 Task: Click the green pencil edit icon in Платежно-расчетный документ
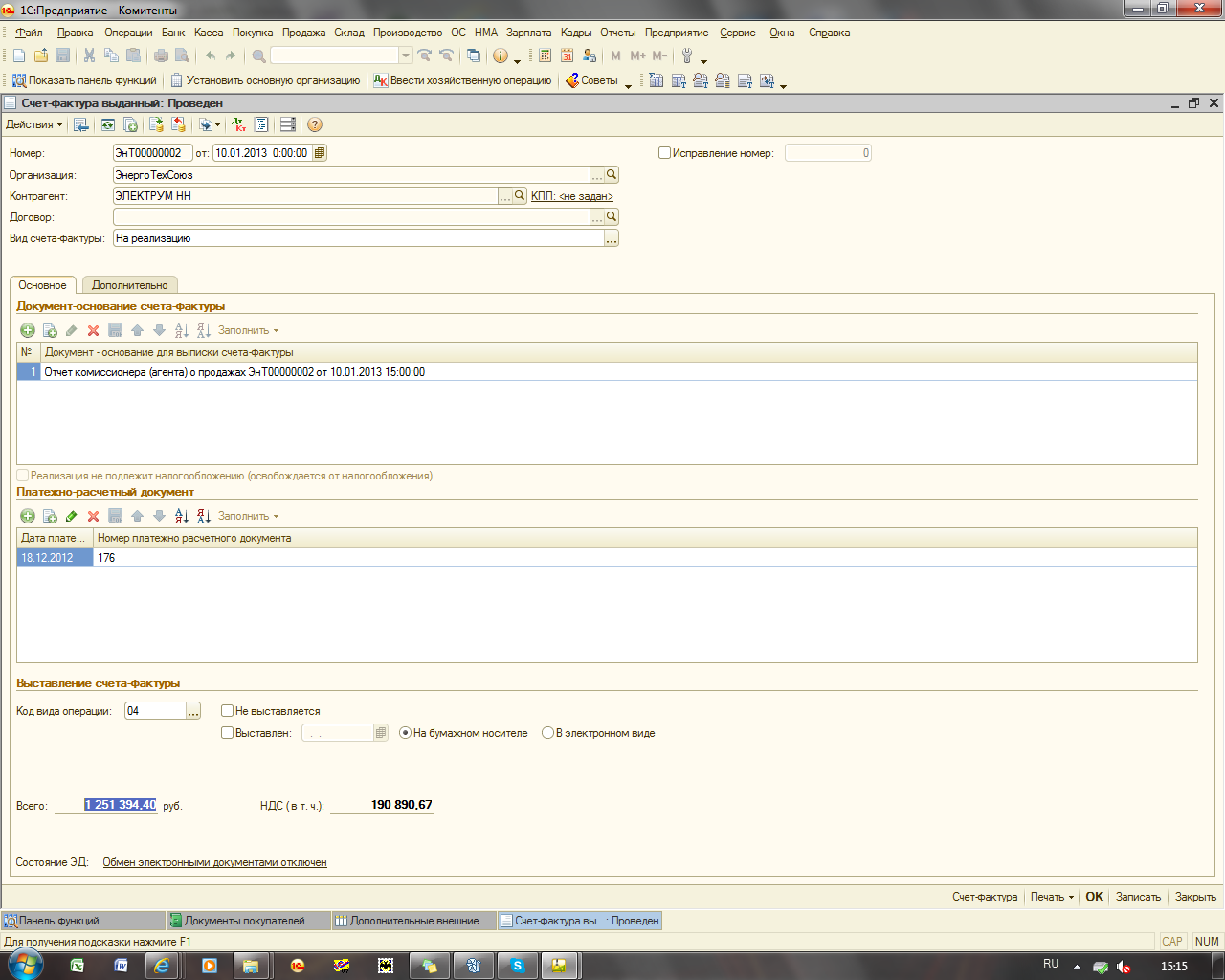click(71, 516)
